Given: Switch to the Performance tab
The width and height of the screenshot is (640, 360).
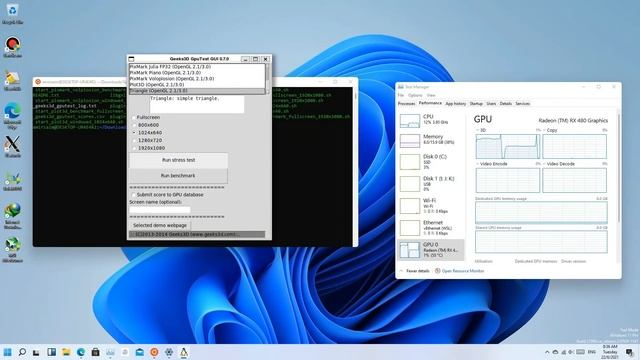Looking at the screenshot, I should (430, 104).
